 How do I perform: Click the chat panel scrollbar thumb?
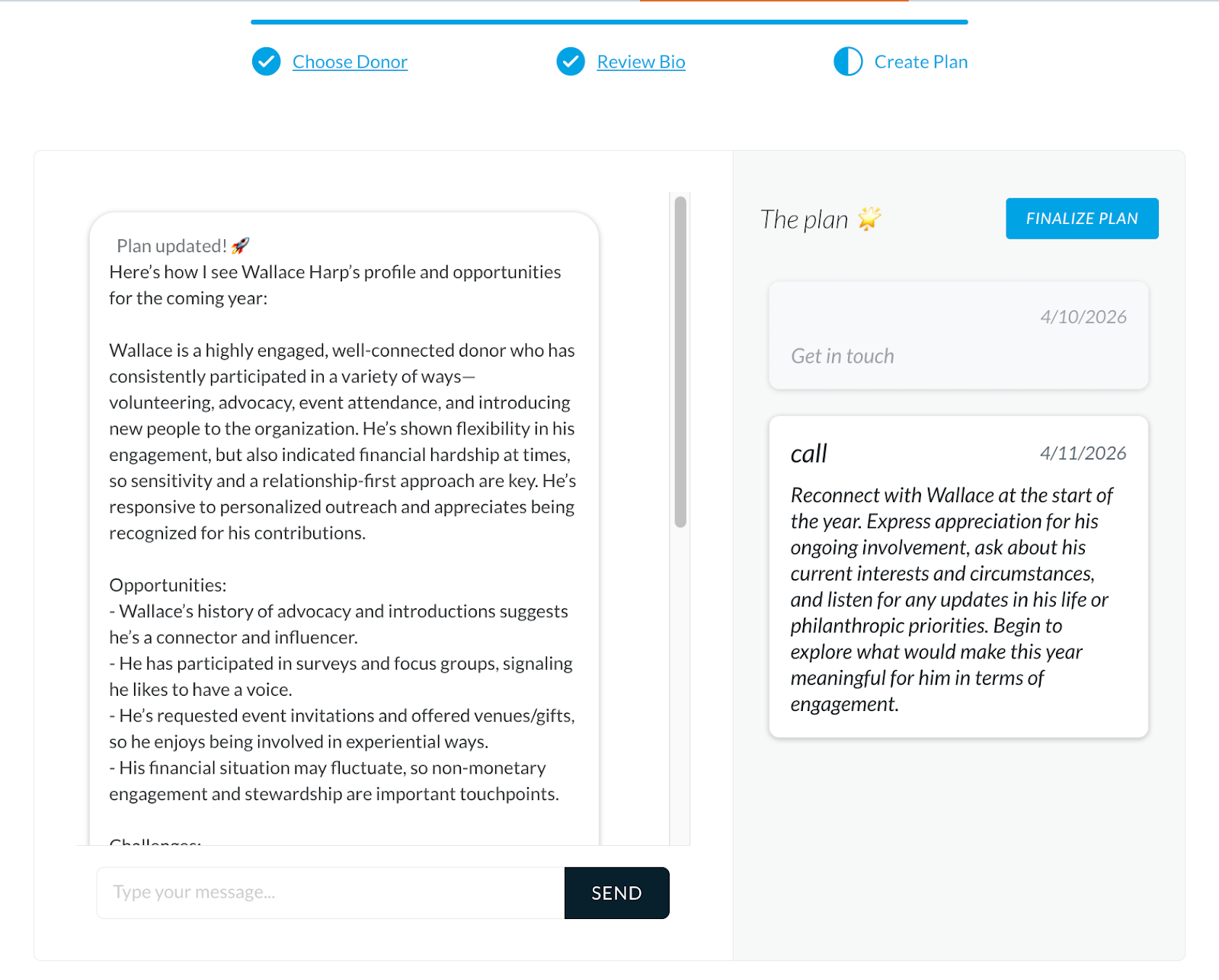680,362
